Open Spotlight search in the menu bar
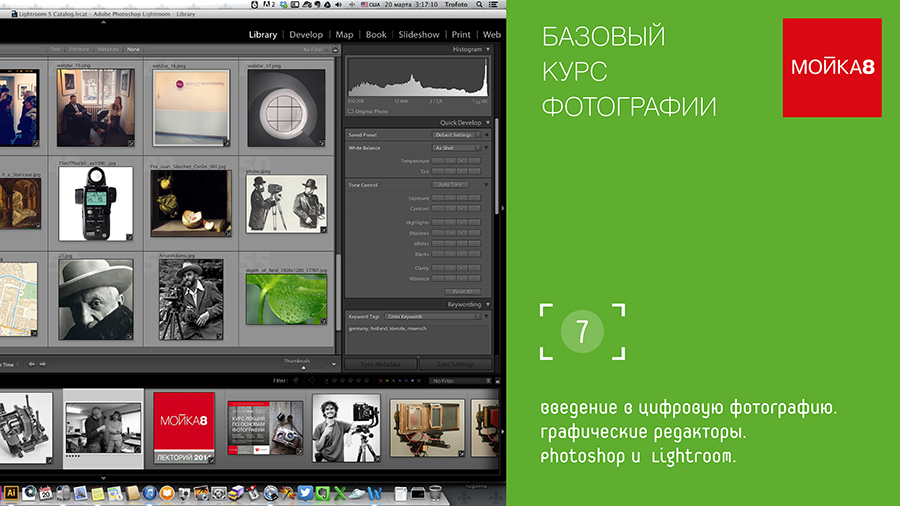900x506 pixels. (x=479, y=4)
